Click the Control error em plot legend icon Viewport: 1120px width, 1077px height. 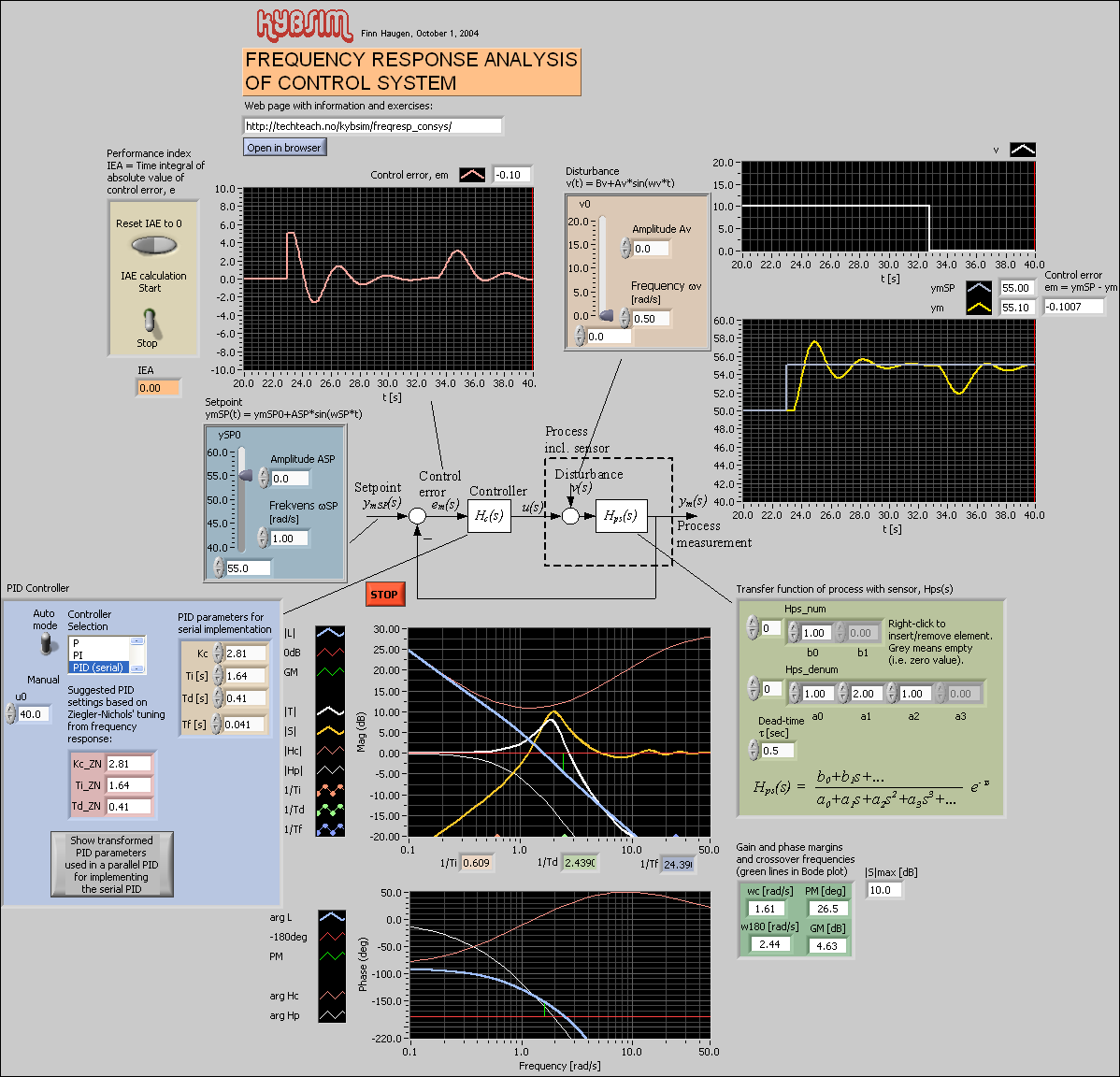[x=472, y=175]
